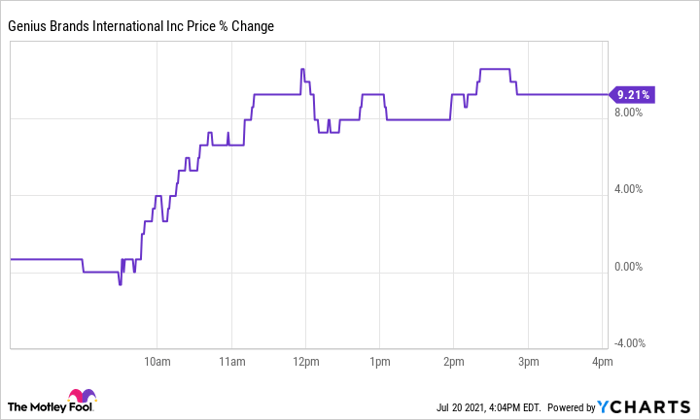Select the 1pm time axis label
The height and width of the screenshot is (420, 700).
tap(378, 361)
